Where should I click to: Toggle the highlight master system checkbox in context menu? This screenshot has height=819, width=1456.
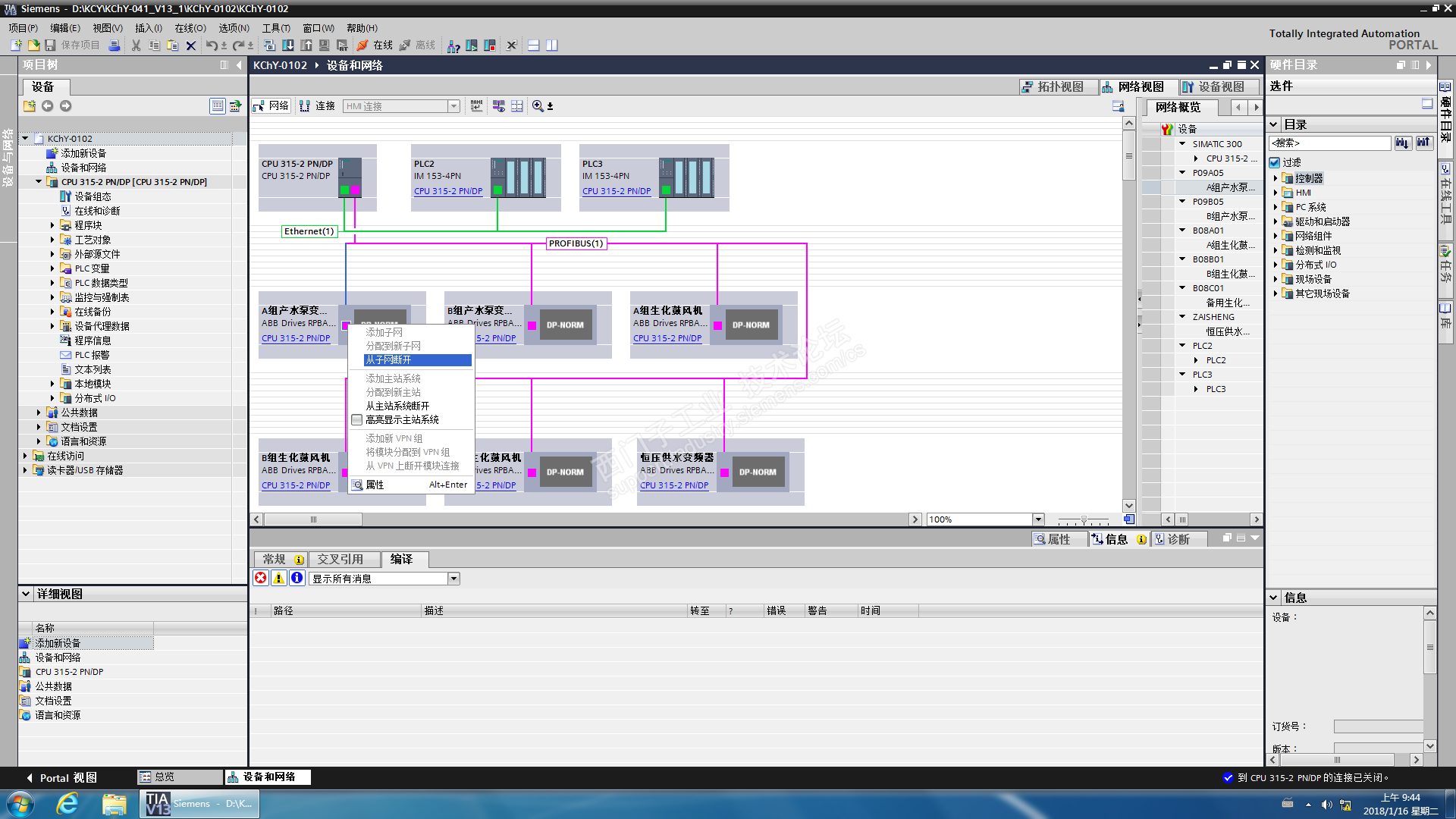tap(356, 419)
